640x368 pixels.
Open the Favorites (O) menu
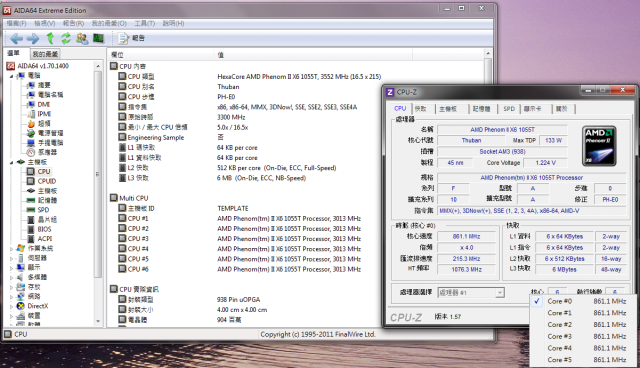(109, 23)
